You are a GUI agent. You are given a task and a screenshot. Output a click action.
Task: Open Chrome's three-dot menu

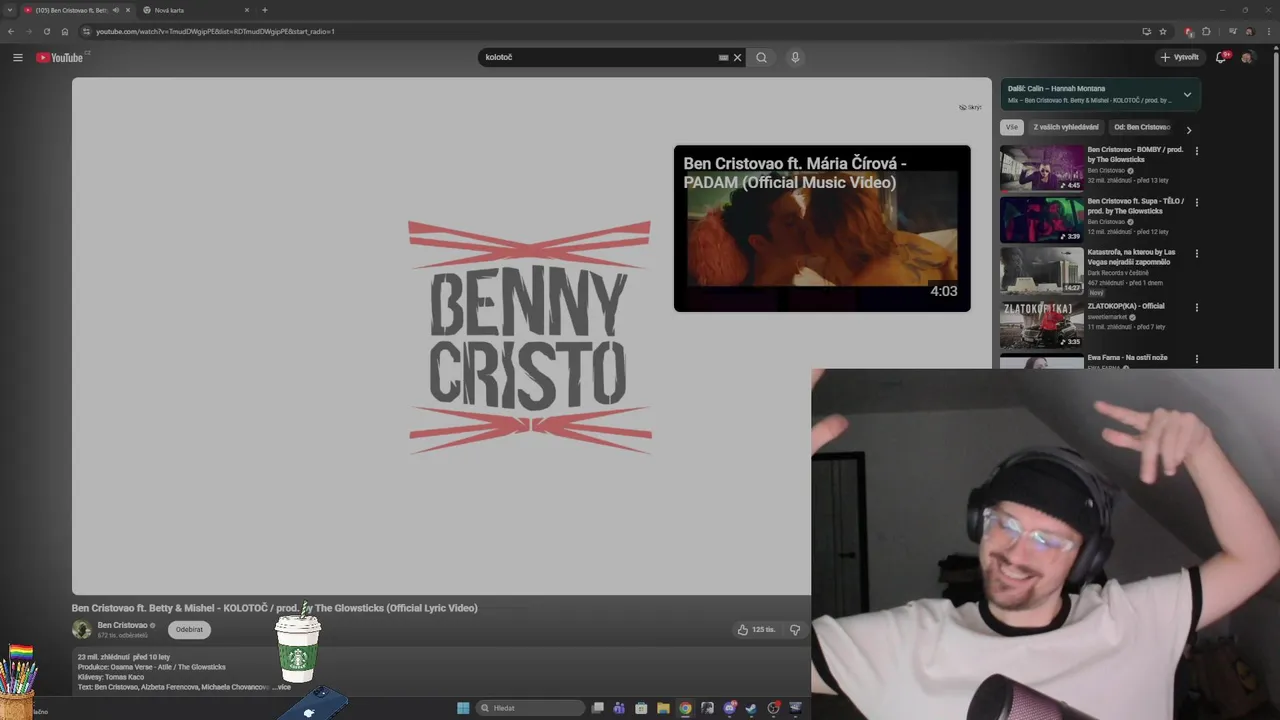click(1269, 31)
